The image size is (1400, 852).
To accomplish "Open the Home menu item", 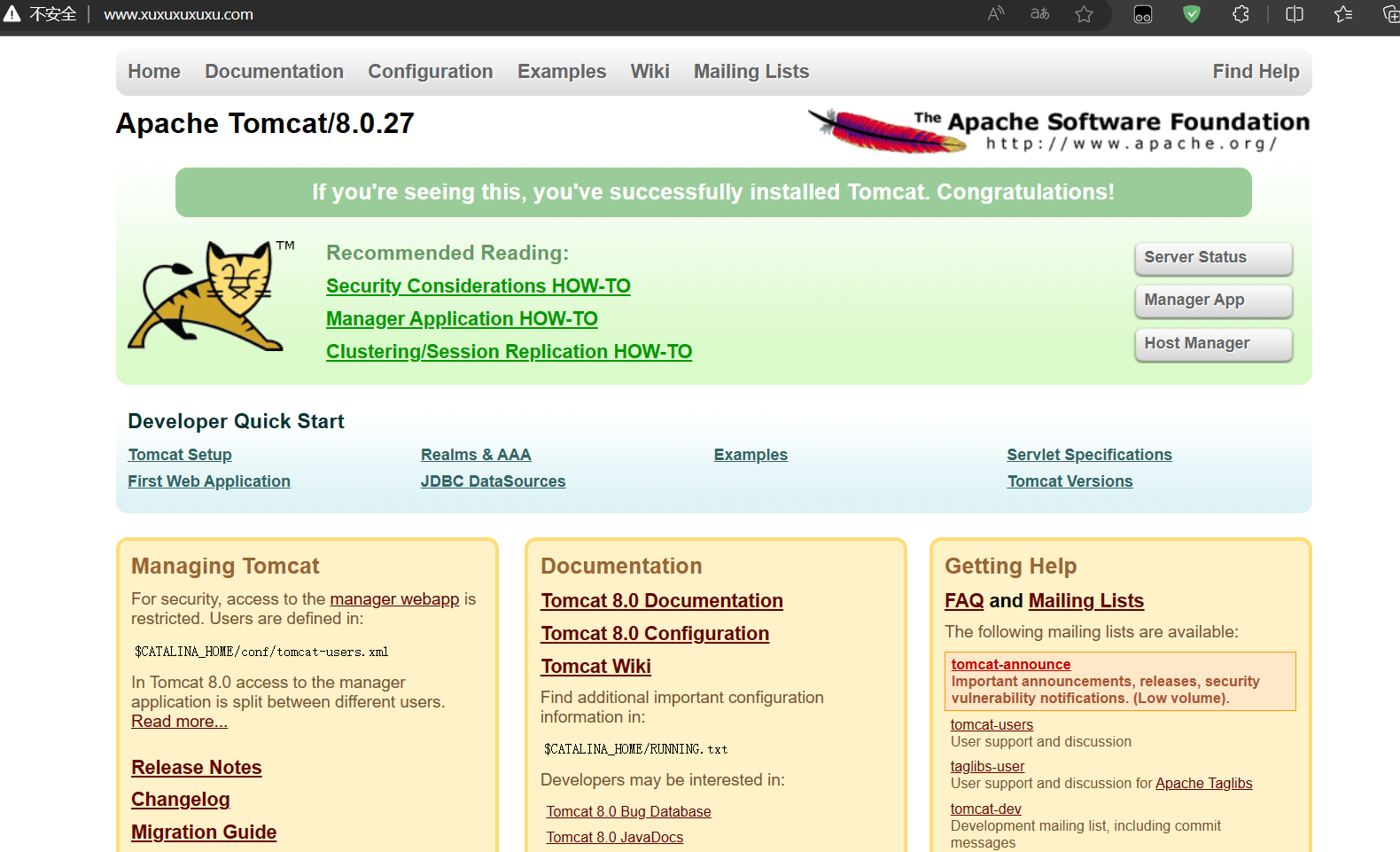I will [154, 72].
